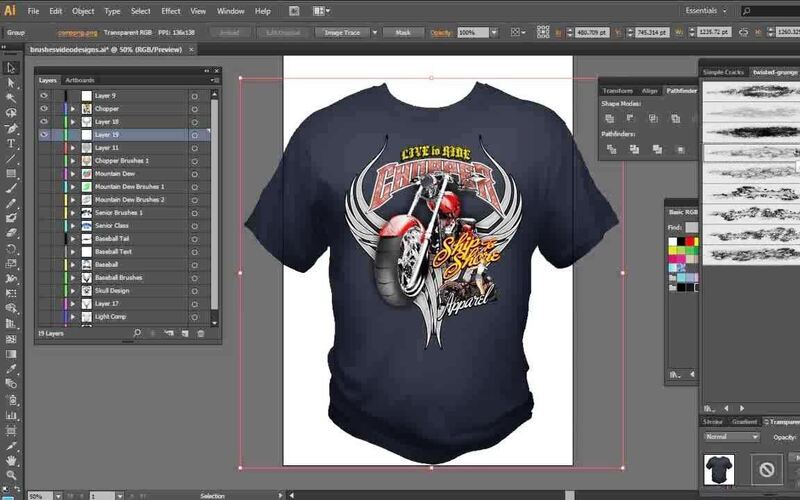Viewport: 800px width, 500px height.
Task: Hide Layer 19 using its eye icon
Action: (x=44, y=134)
